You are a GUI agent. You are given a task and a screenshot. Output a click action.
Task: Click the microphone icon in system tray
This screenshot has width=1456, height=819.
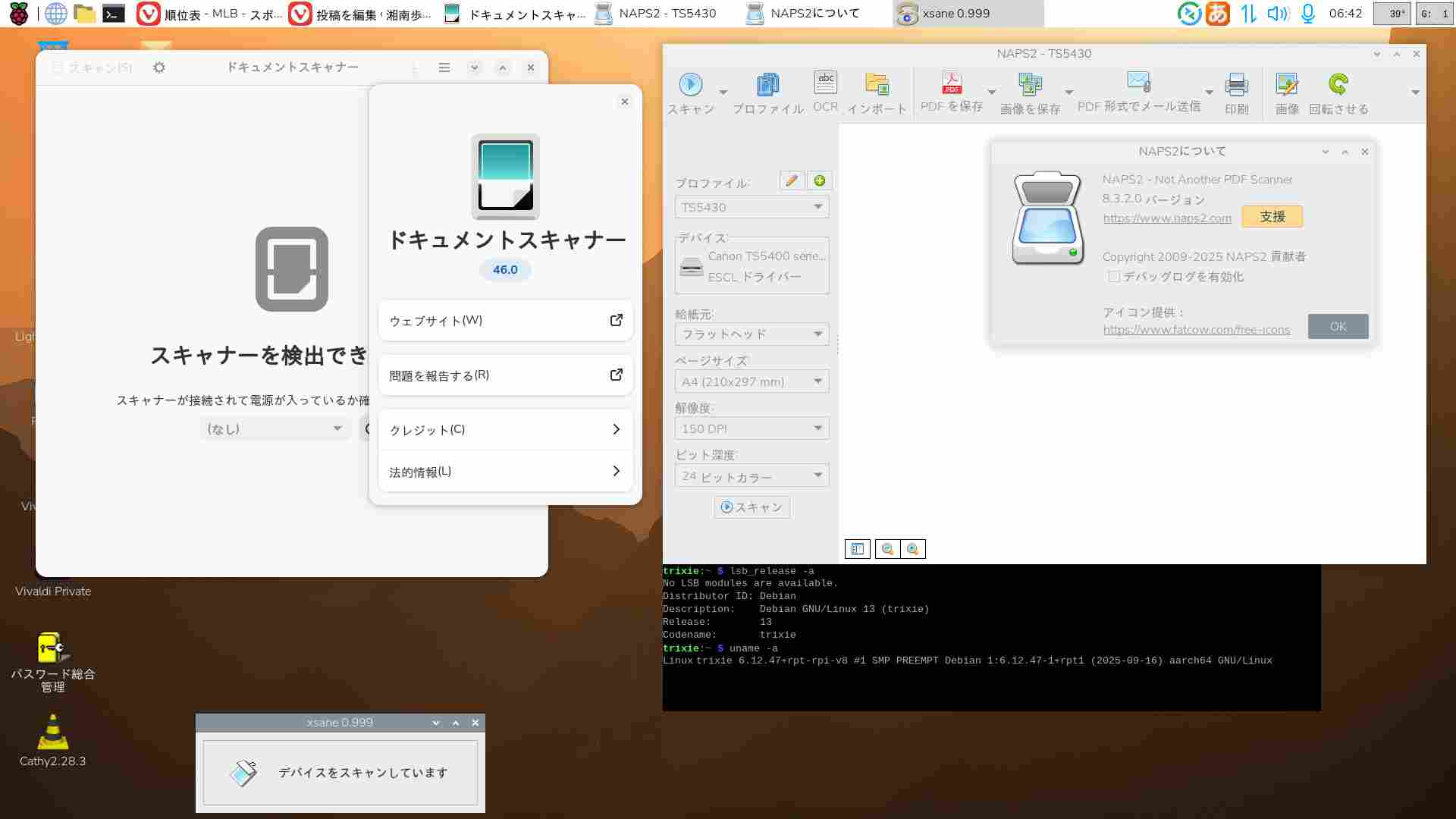[x=1308, y=13]
